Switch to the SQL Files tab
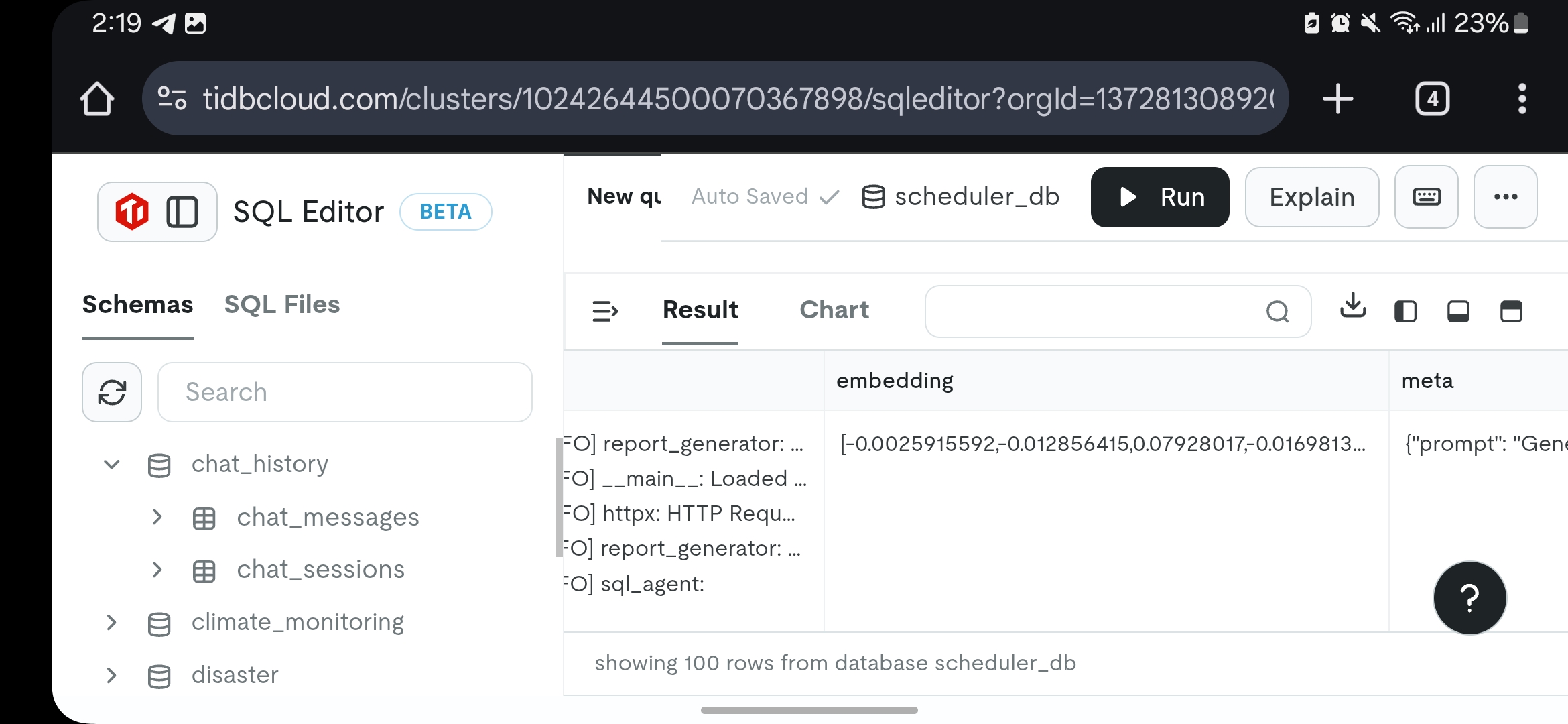This screenshot has width=1568, height=724. click(x=282, y=305)
